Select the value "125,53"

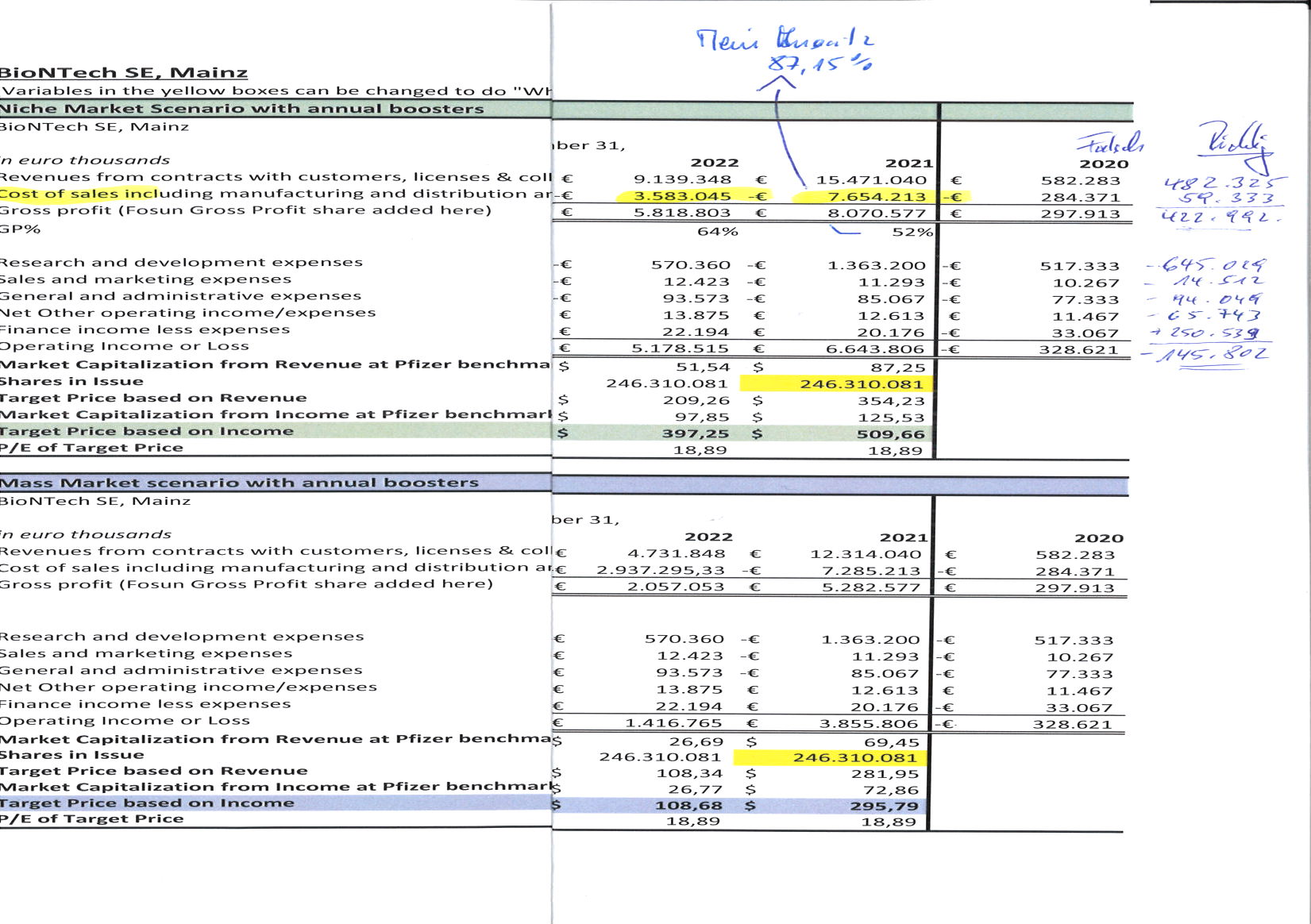[x=892, y=418]
